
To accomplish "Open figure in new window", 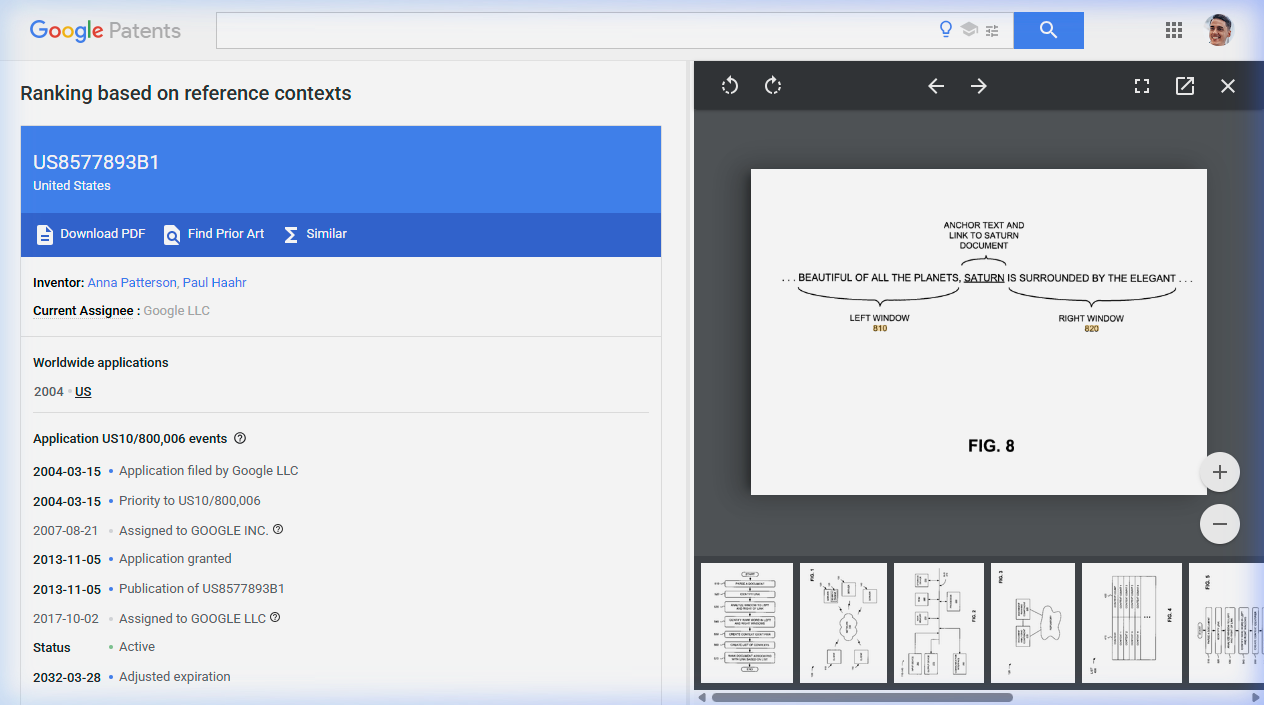I will [1185, 86].
